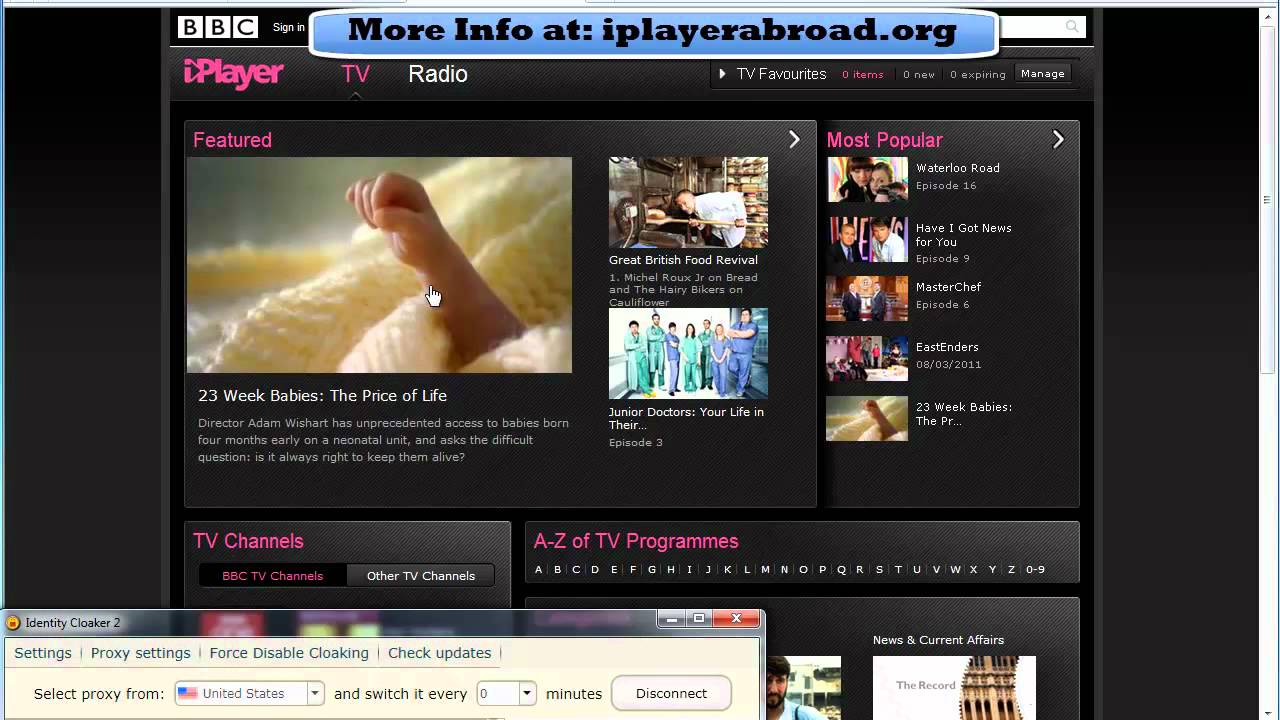Select letter Z in A-Z list
The height and width of the screenshot is (720, 1280).
pyautogui.click(x=1011, y=570)
